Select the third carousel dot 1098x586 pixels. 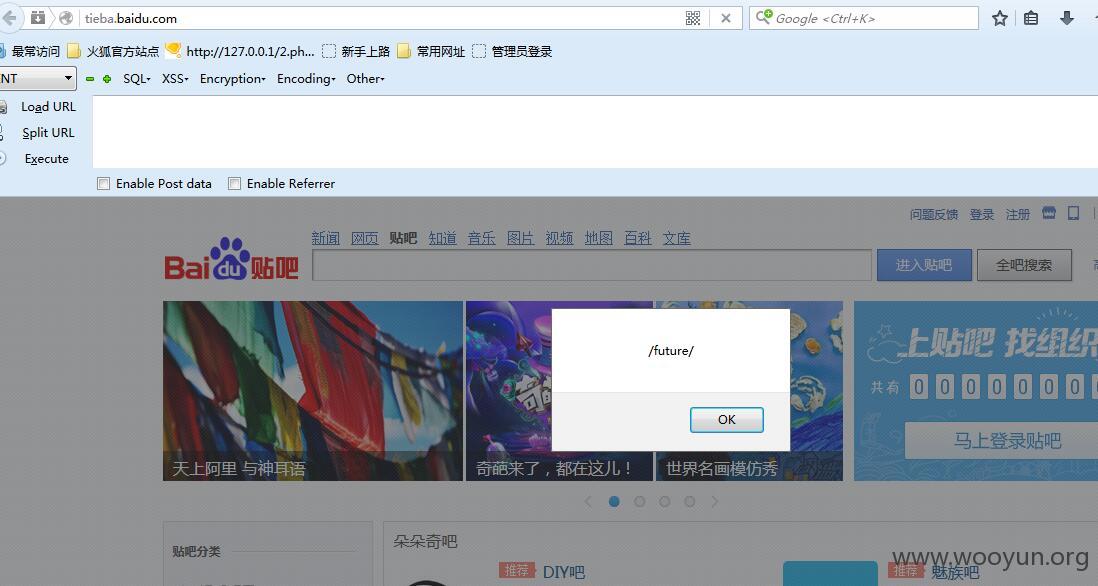tap(665, 501)
